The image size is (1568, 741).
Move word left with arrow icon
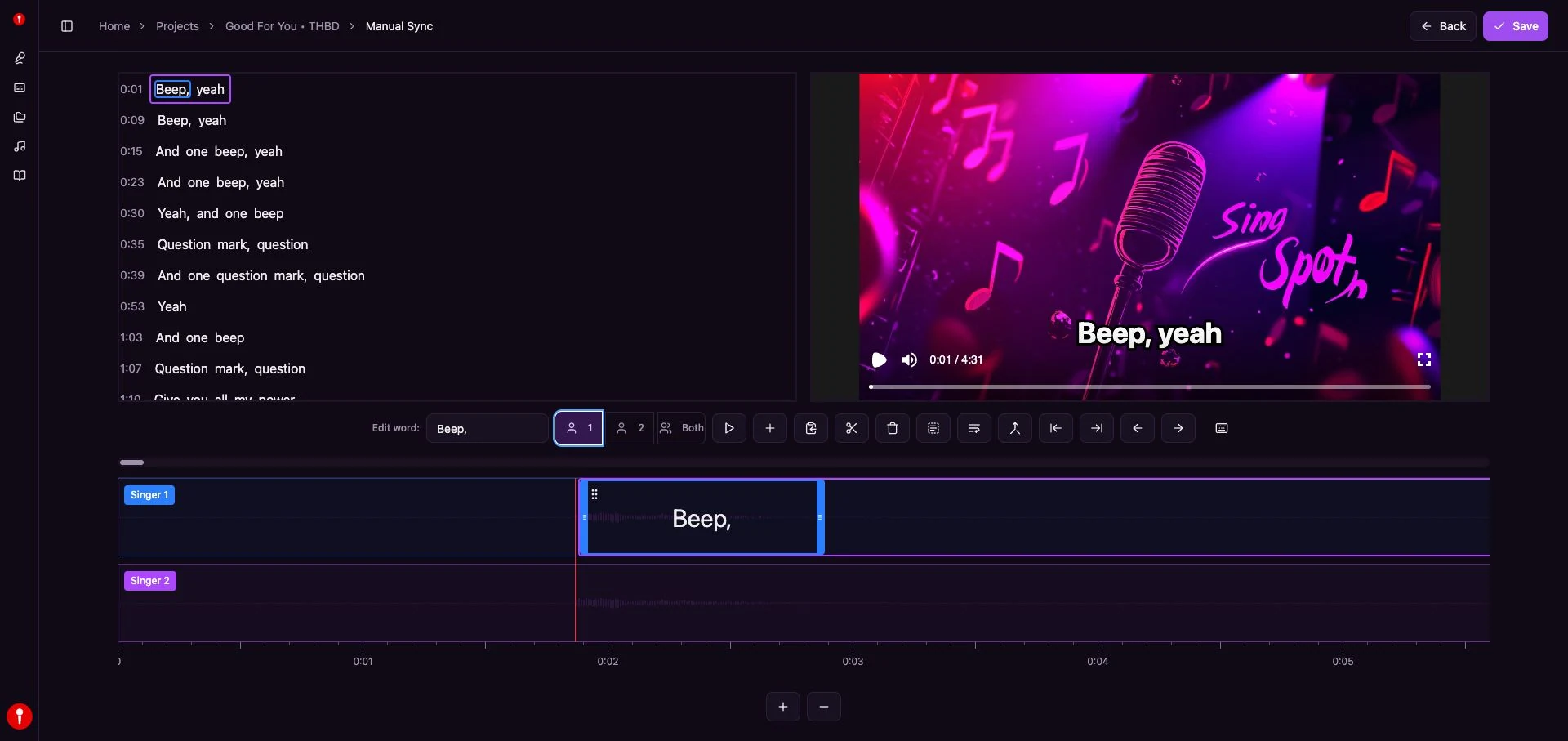coord(1138,428)
